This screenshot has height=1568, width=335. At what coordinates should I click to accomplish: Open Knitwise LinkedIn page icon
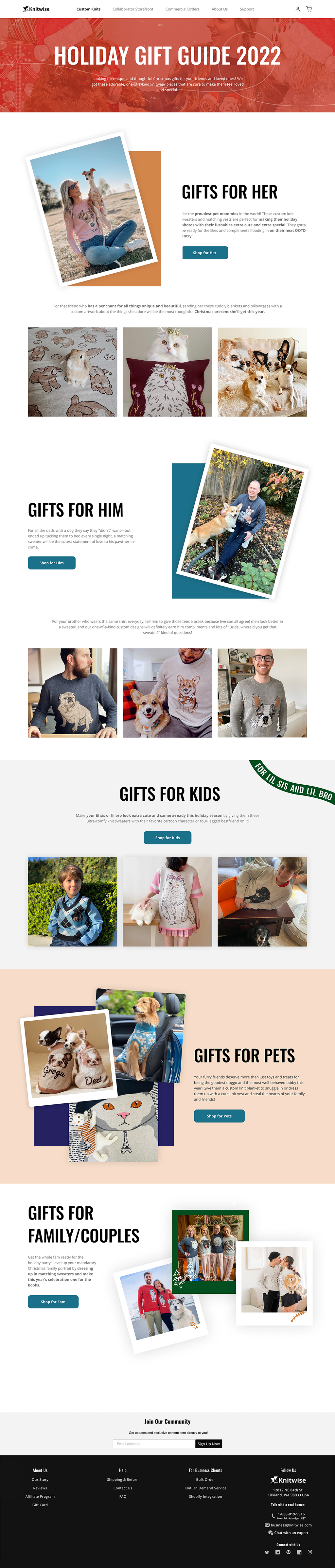tap(299, 1552)
